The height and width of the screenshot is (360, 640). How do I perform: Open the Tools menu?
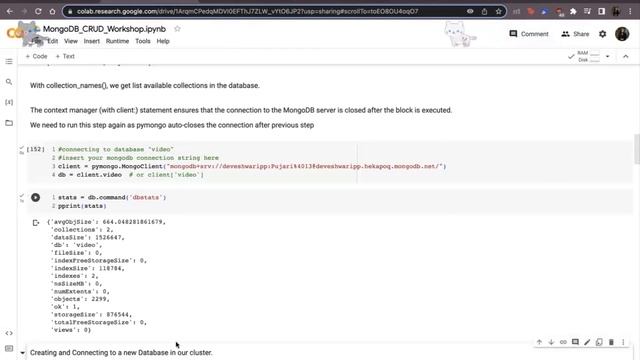tap(143, 41)
